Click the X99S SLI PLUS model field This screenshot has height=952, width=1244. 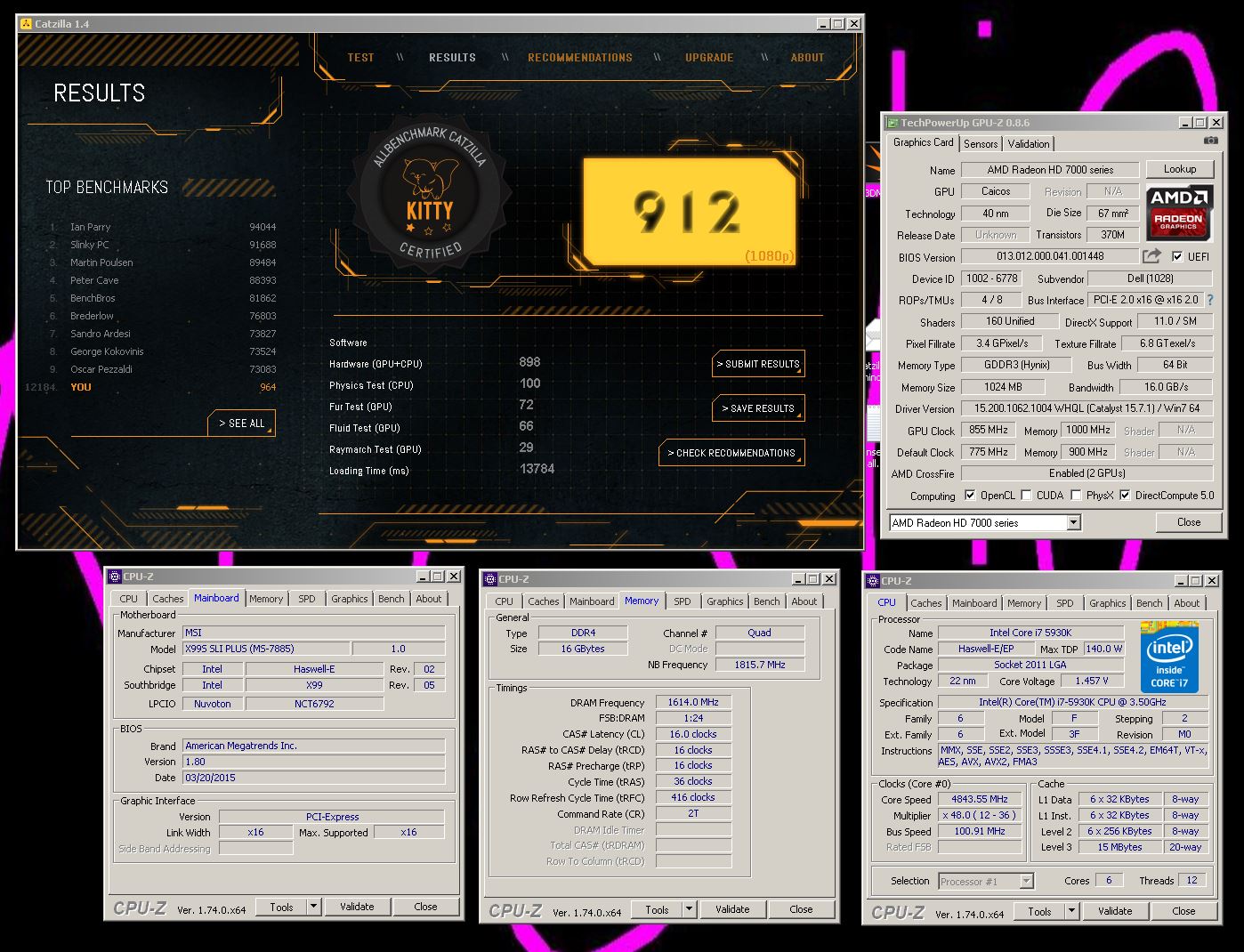tap(265, 649)
